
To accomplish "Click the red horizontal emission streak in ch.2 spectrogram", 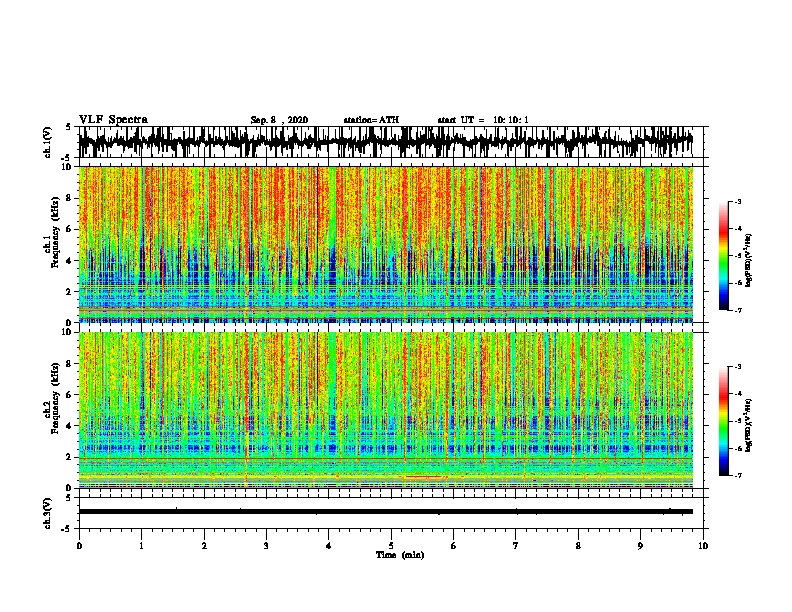I will 423,477.
